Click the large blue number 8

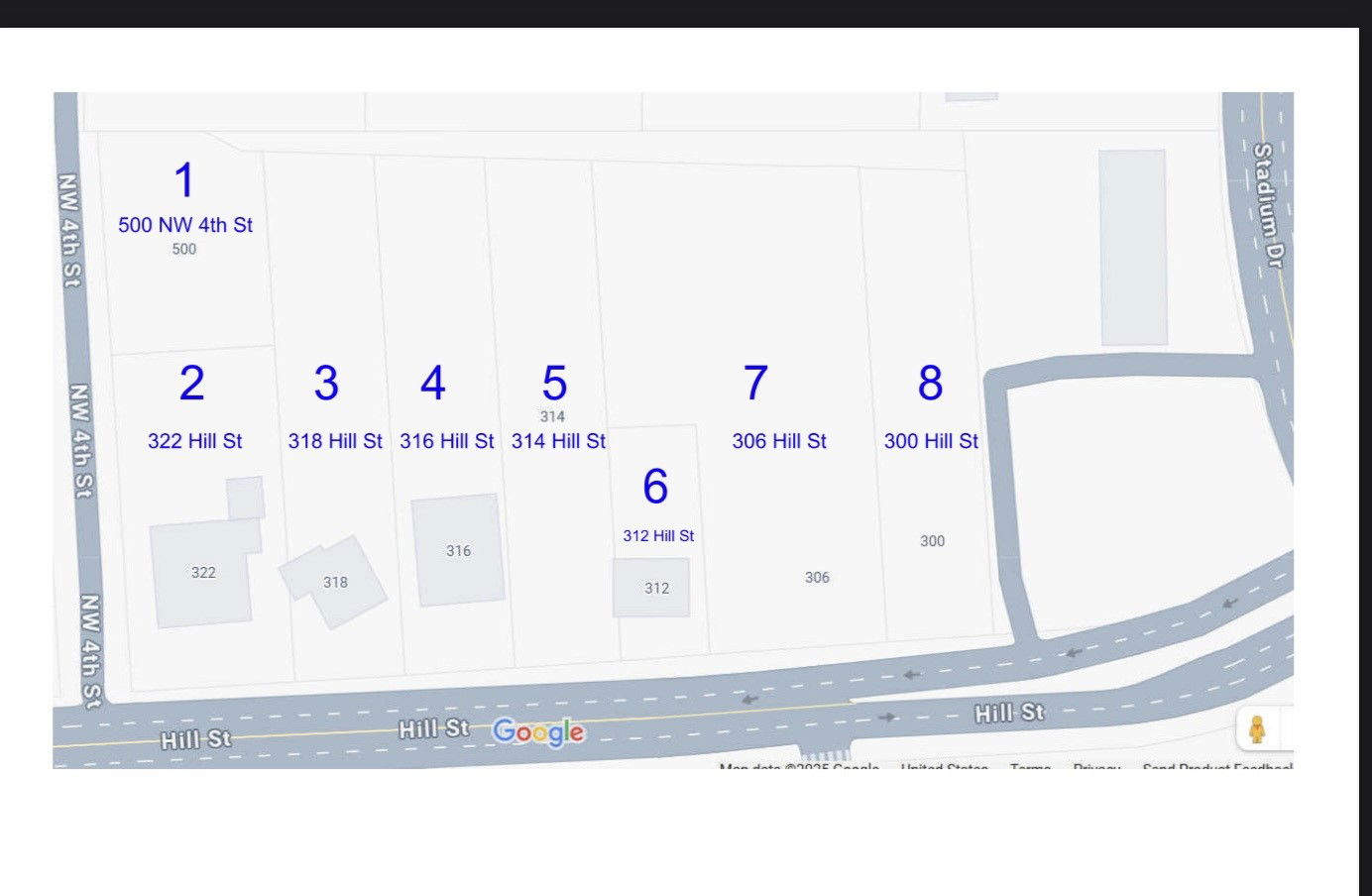click(x=930, y=383)
